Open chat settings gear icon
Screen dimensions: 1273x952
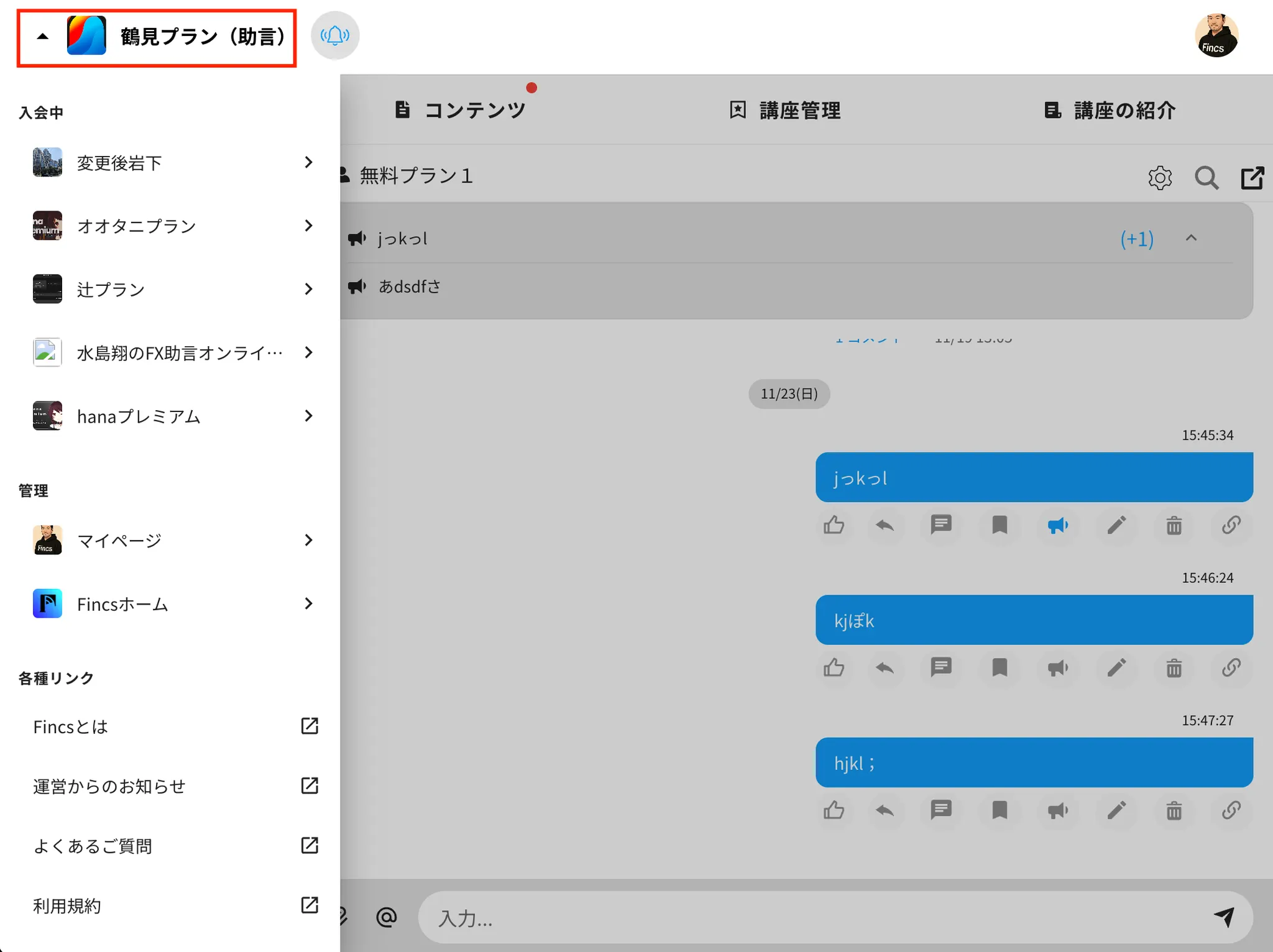click(x=1159, y=178)
